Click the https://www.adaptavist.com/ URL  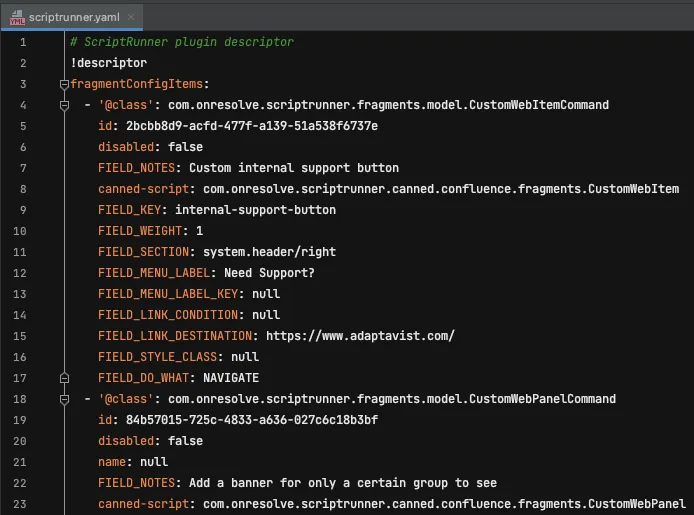tap(360, 336)
